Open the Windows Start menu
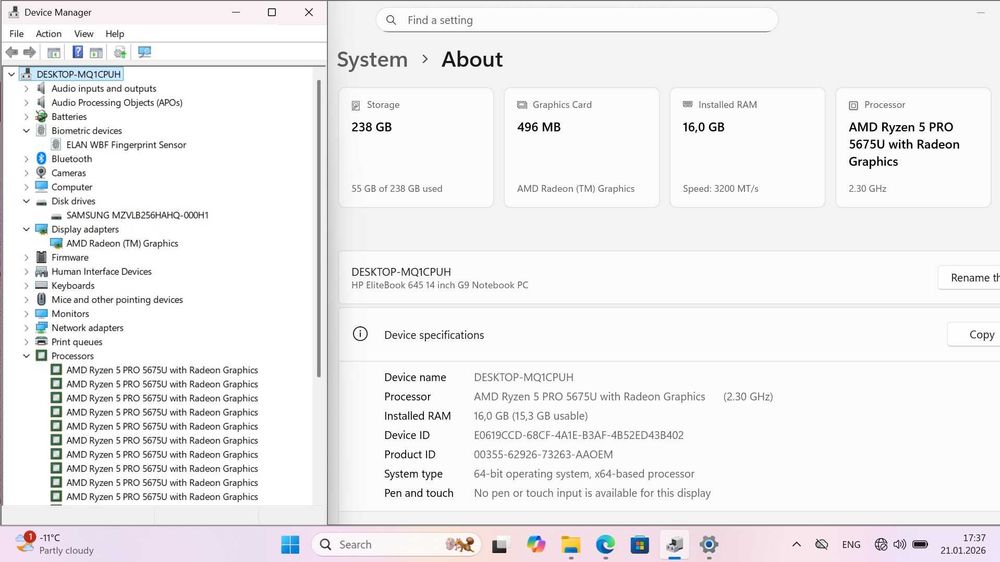Viewport: 1000px width, 562px height. coord(290,545)
